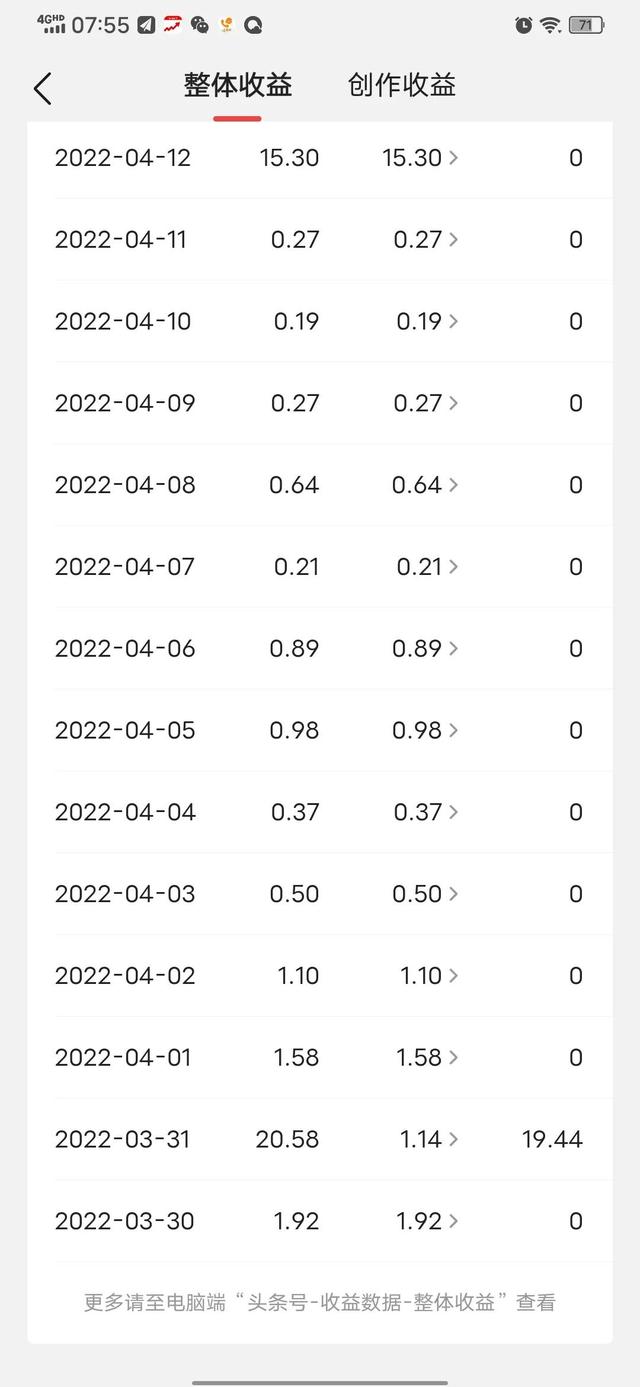Tap the 19.44 amount on 2022-03-31
Screen dimensions: 640x1387
[551, 1139]
